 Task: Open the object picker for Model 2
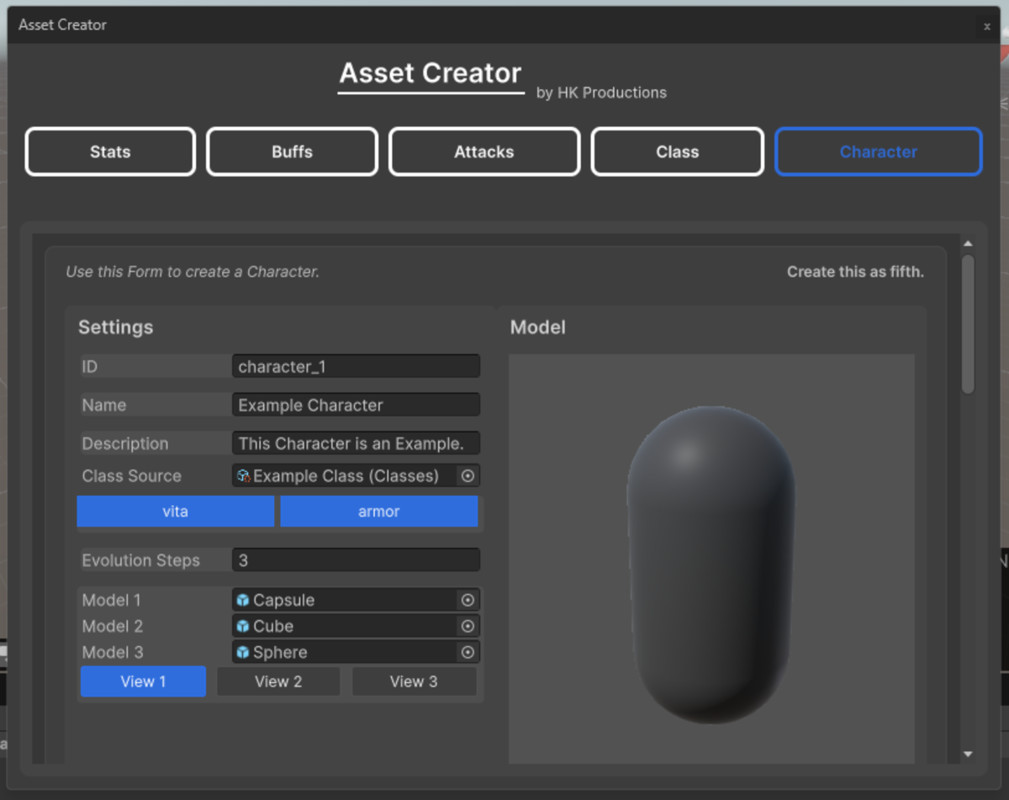(467, 625)
